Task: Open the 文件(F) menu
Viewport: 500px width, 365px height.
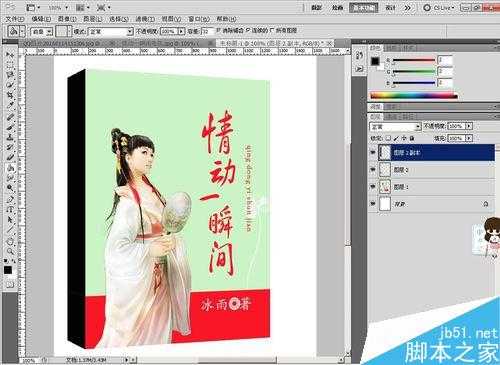Action: (15, 19)
